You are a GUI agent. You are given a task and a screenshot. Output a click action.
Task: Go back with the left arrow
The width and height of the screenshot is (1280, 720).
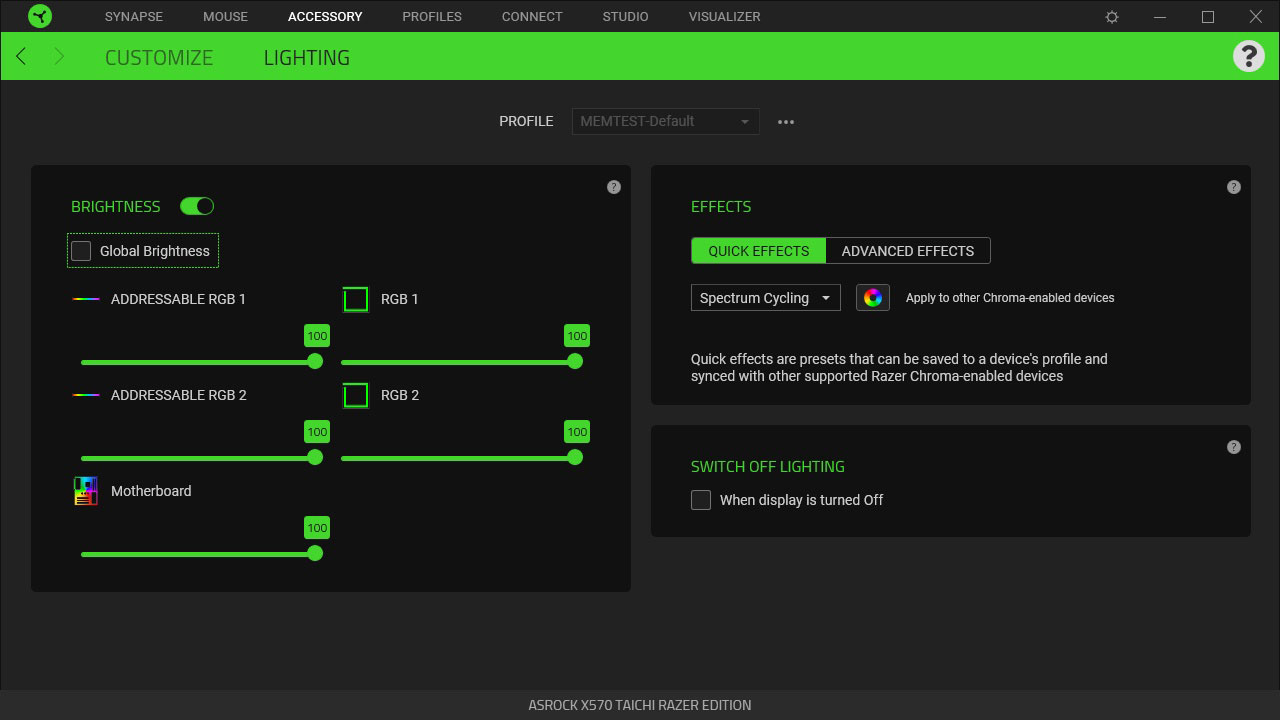(x=21, y=57)
